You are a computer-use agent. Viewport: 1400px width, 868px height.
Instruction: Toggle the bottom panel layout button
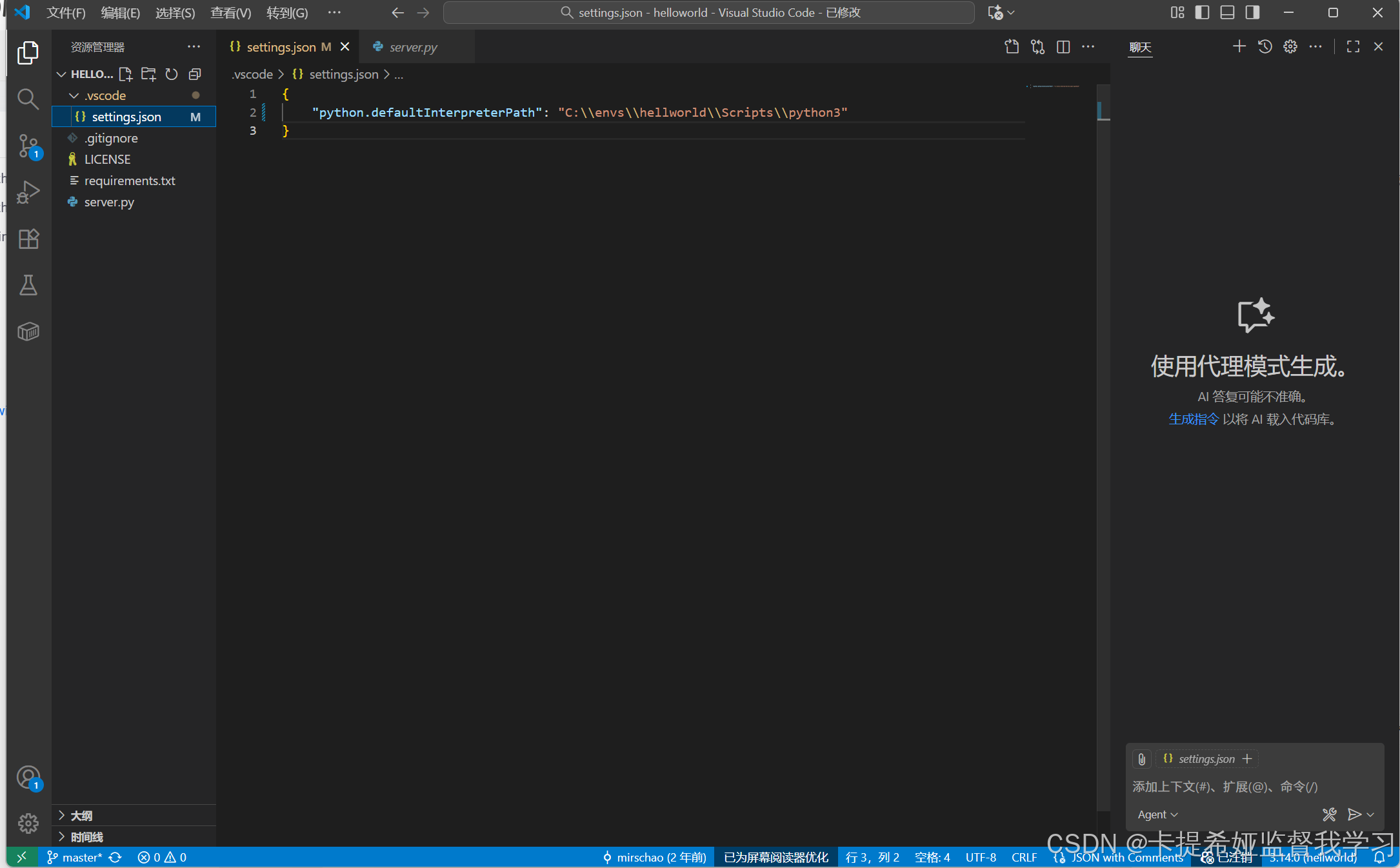tap(1227, 13)
